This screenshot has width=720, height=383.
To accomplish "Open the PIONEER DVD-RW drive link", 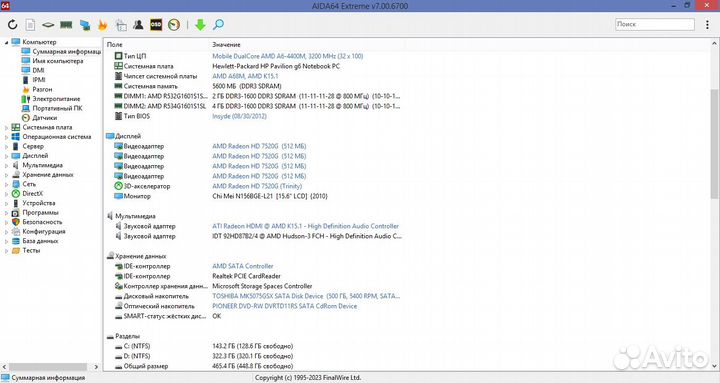I will [x=284, y=306].
